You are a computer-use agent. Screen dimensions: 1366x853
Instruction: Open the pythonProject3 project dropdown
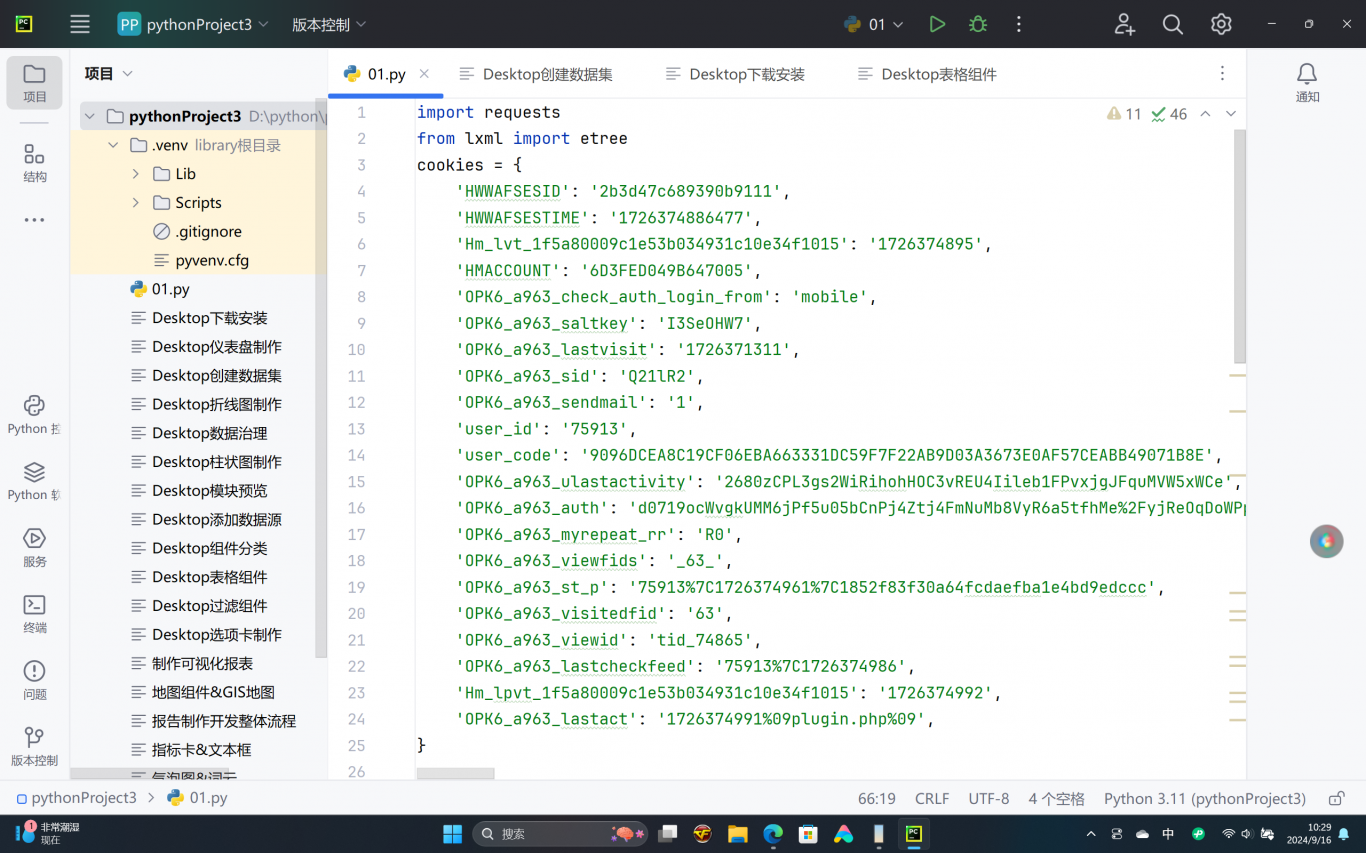coord(194,24)
